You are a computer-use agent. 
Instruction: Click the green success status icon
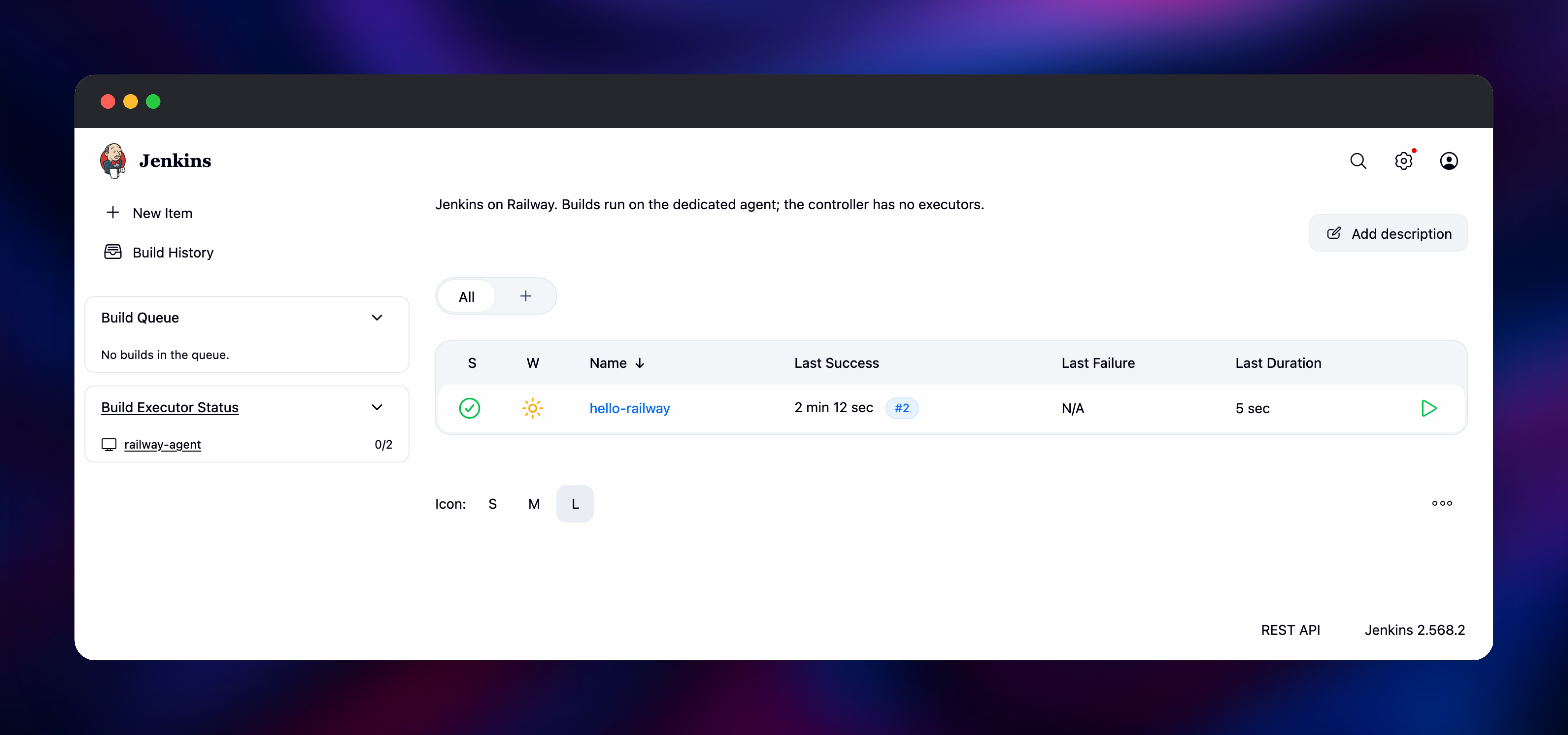[x=469, y=408]
